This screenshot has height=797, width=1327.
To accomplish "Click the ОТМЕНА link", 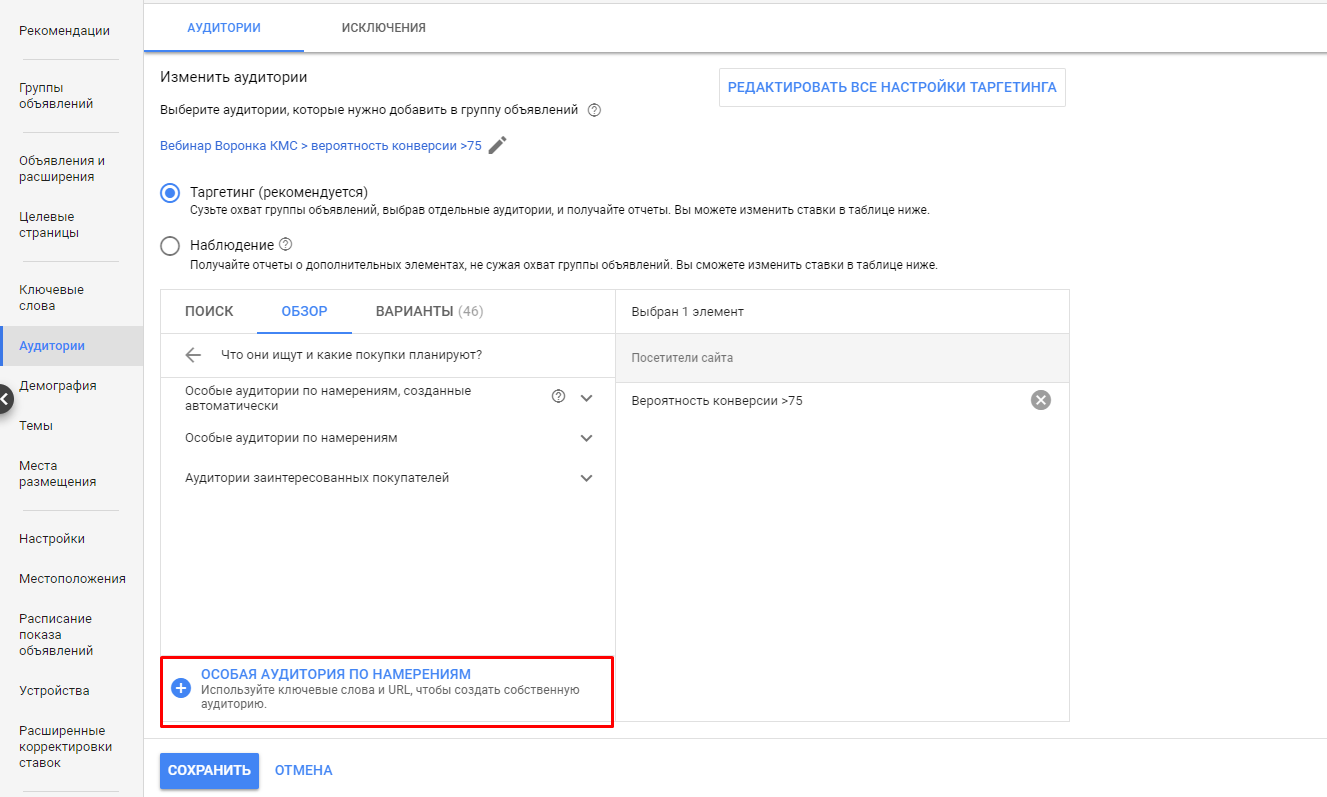I will coord(303,770).
